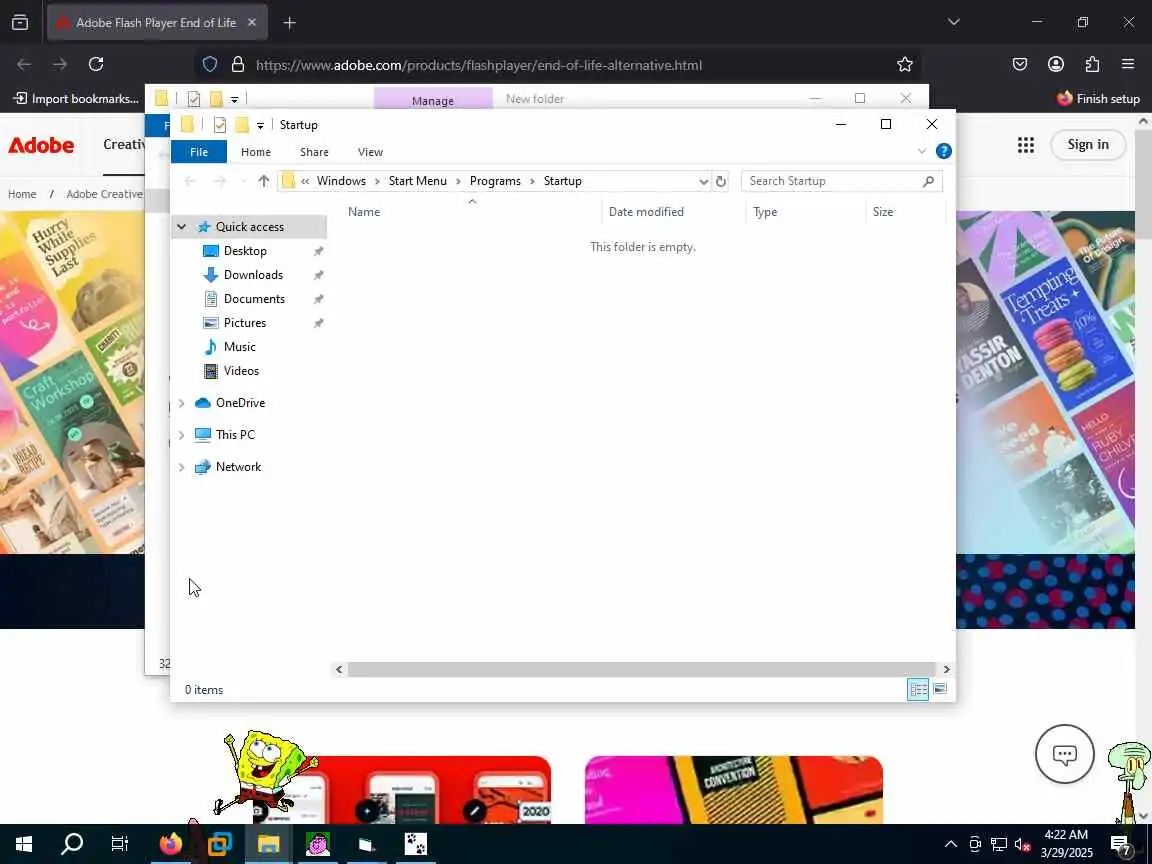The height and width of the screenshot is (864, 1152).
Task: Select Videos in navigation pane
Action: (x=241, y=371)
